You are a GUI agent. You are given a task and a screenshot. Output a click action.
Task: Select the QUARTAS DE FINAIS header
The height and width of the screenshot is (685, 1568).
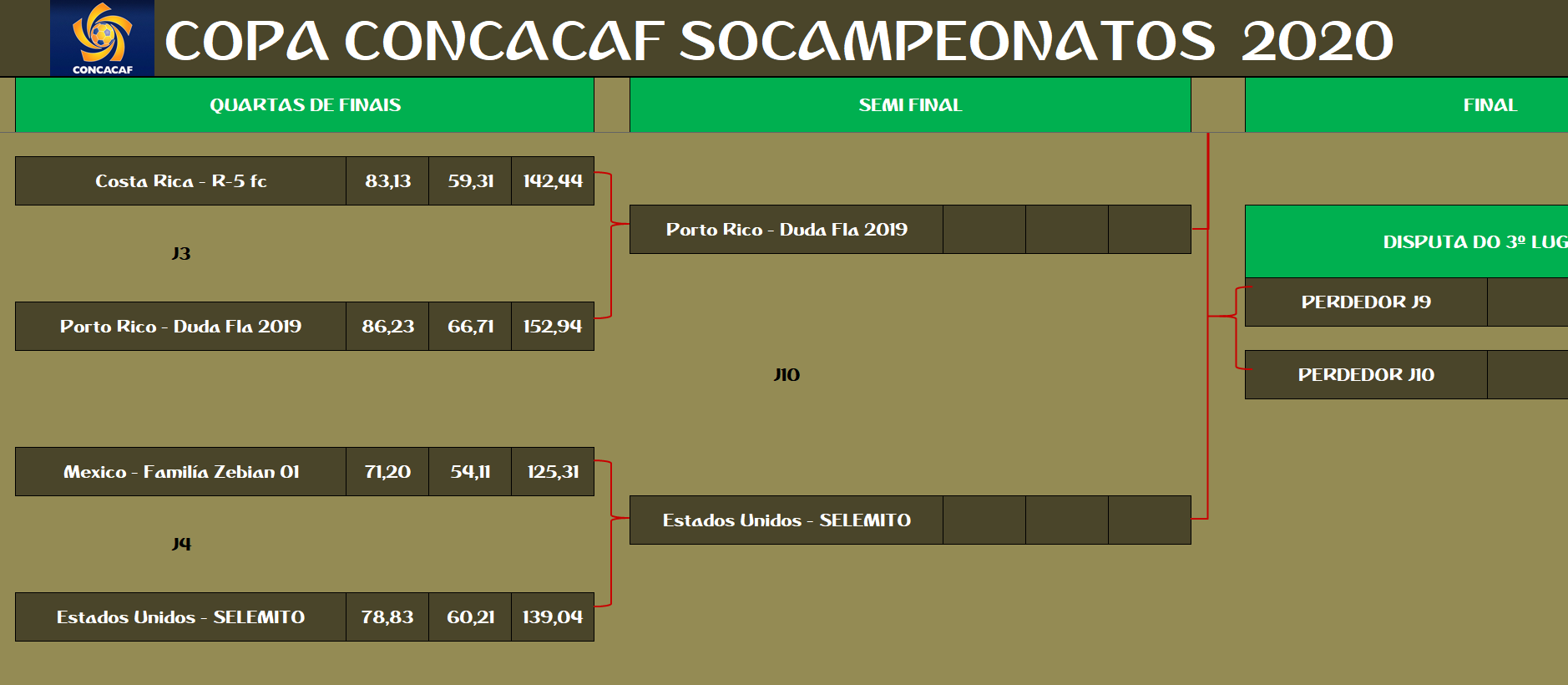point(305,105)
